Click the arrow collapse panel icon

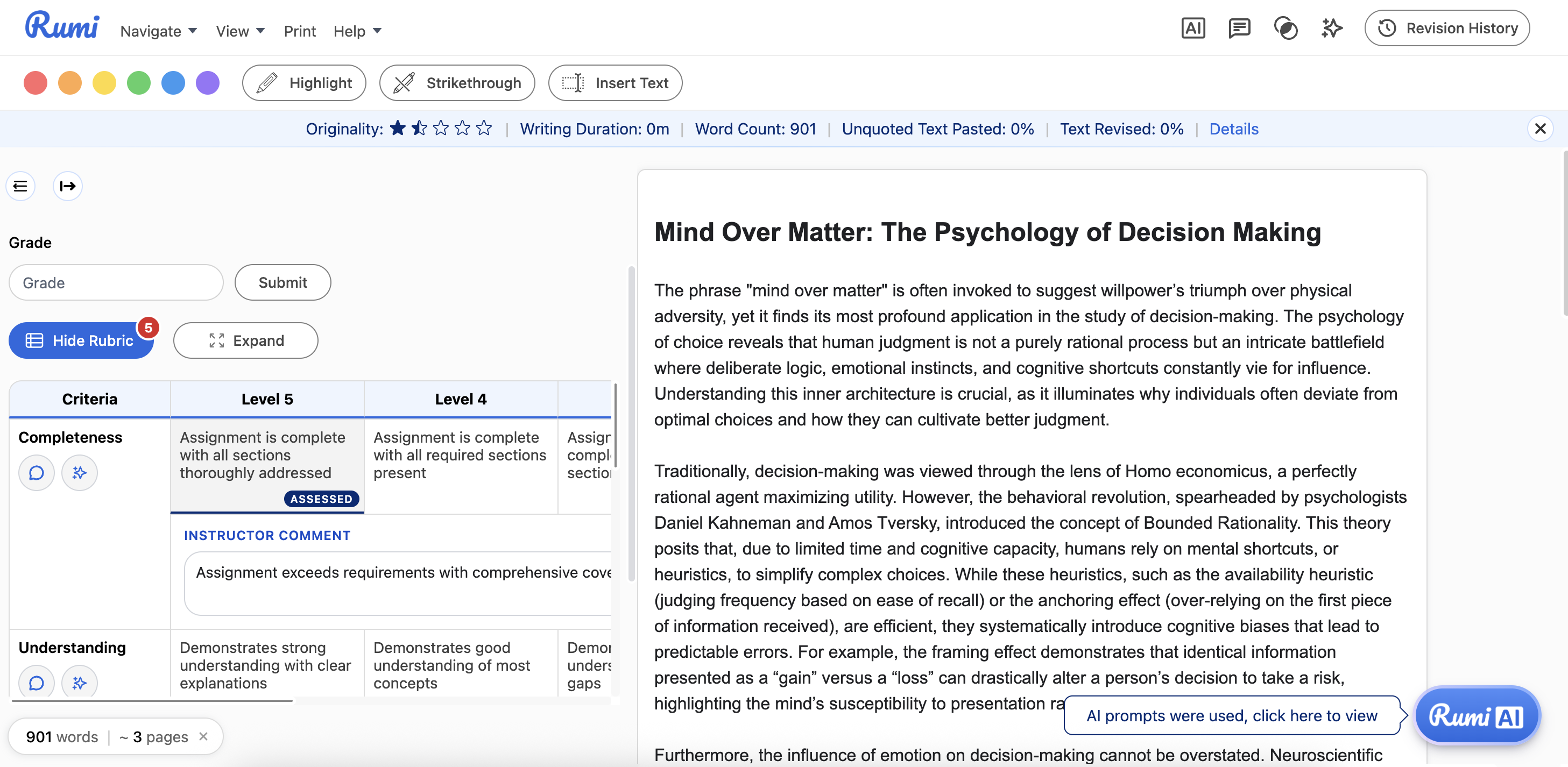coord(68,186)
